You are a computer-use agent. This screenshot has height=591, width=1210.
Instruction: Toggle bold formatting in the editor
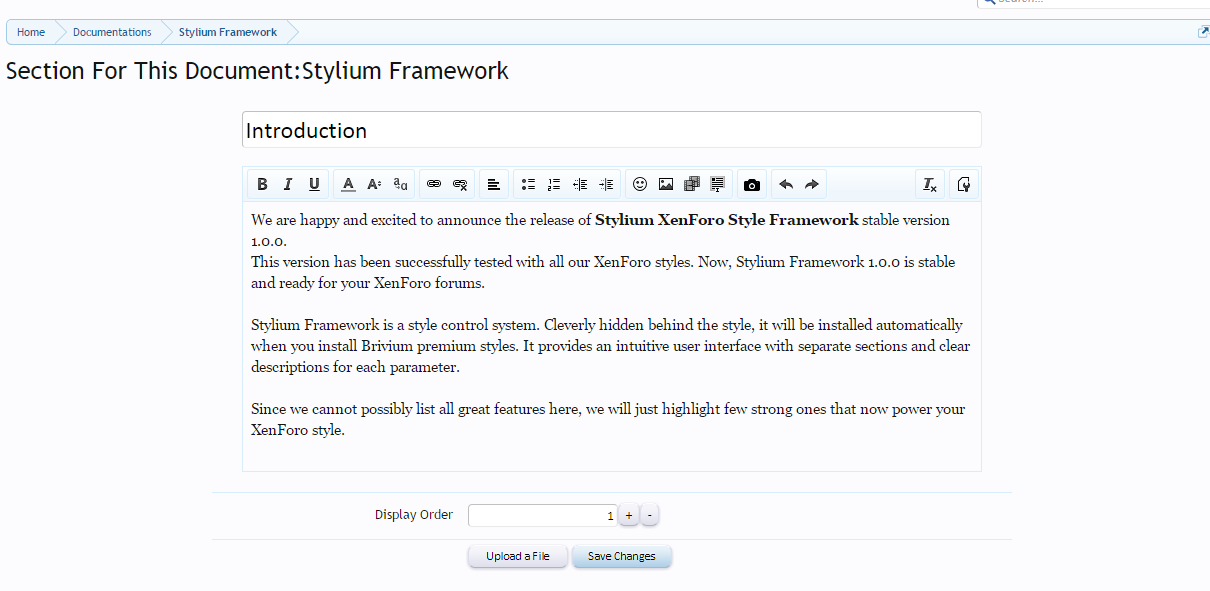pyautogui.click(x=262, y=184)
